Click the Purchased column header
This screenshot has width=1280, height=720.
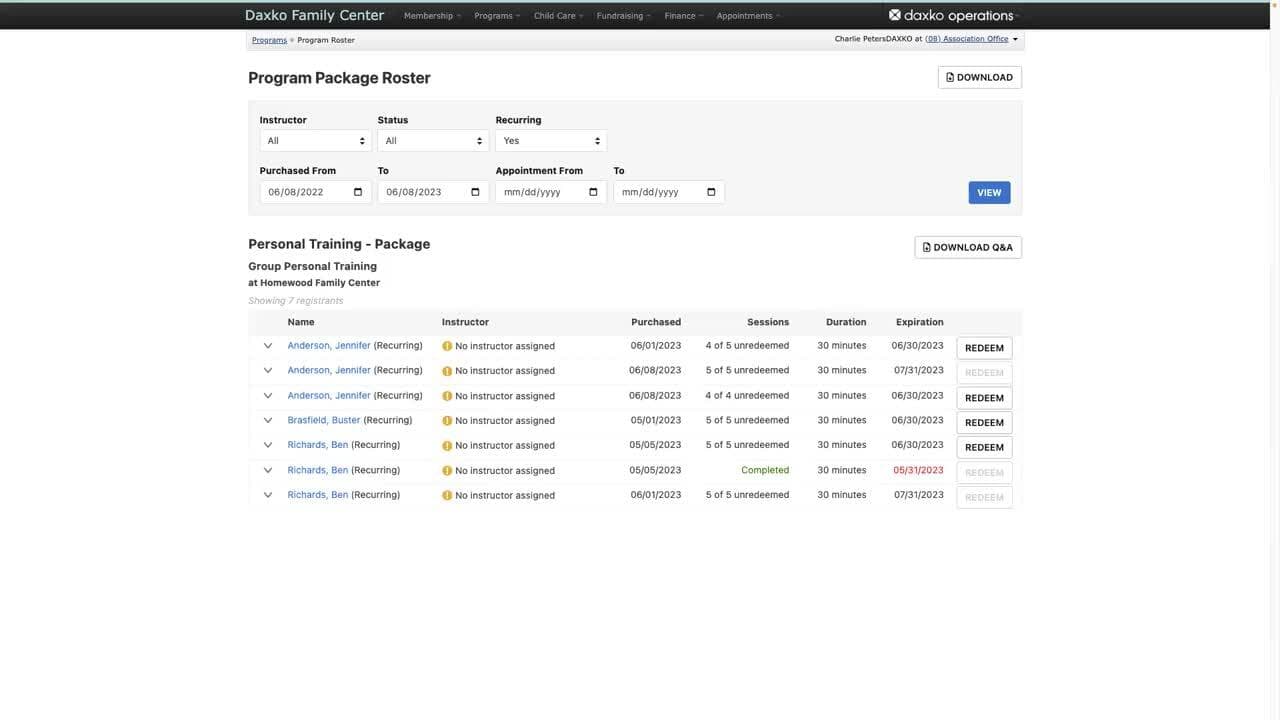656,322
